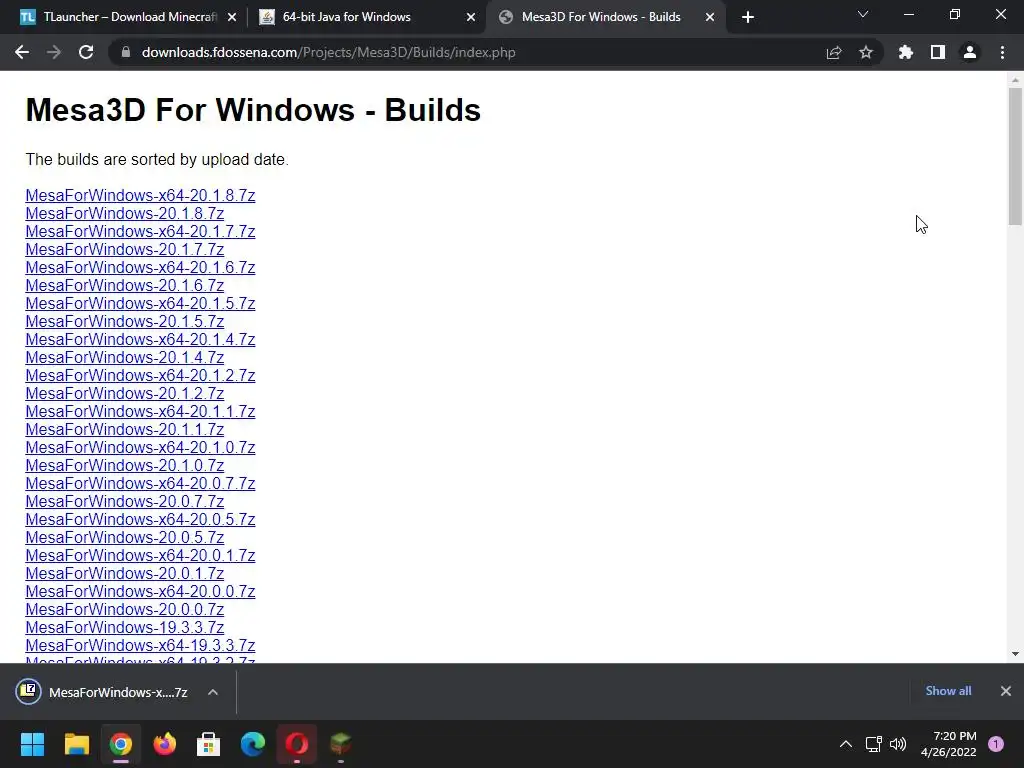Click the forward navigation arrow
The width and height of the screenshot is (1024, 768).
coord(54,52)
